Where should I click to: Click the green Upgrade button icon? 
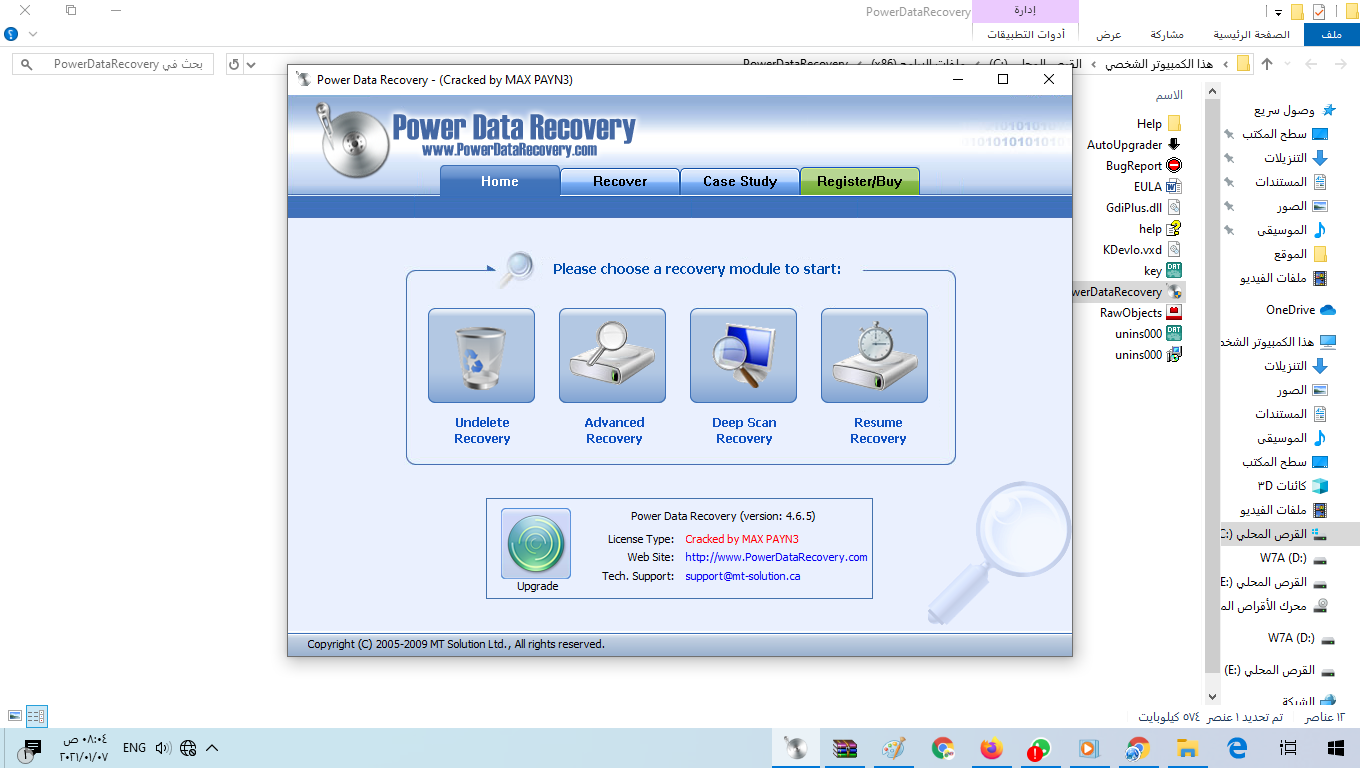pos(536,543)
